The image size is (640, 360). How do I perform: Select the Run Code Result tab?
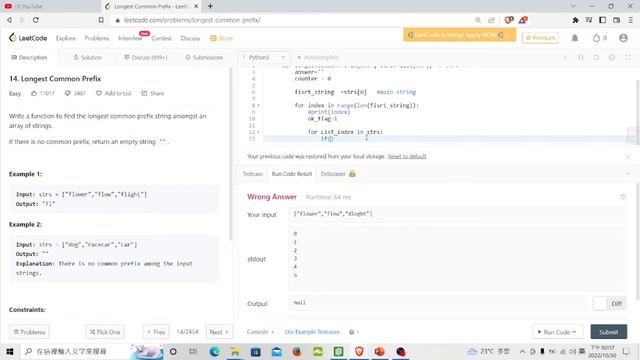292,174
